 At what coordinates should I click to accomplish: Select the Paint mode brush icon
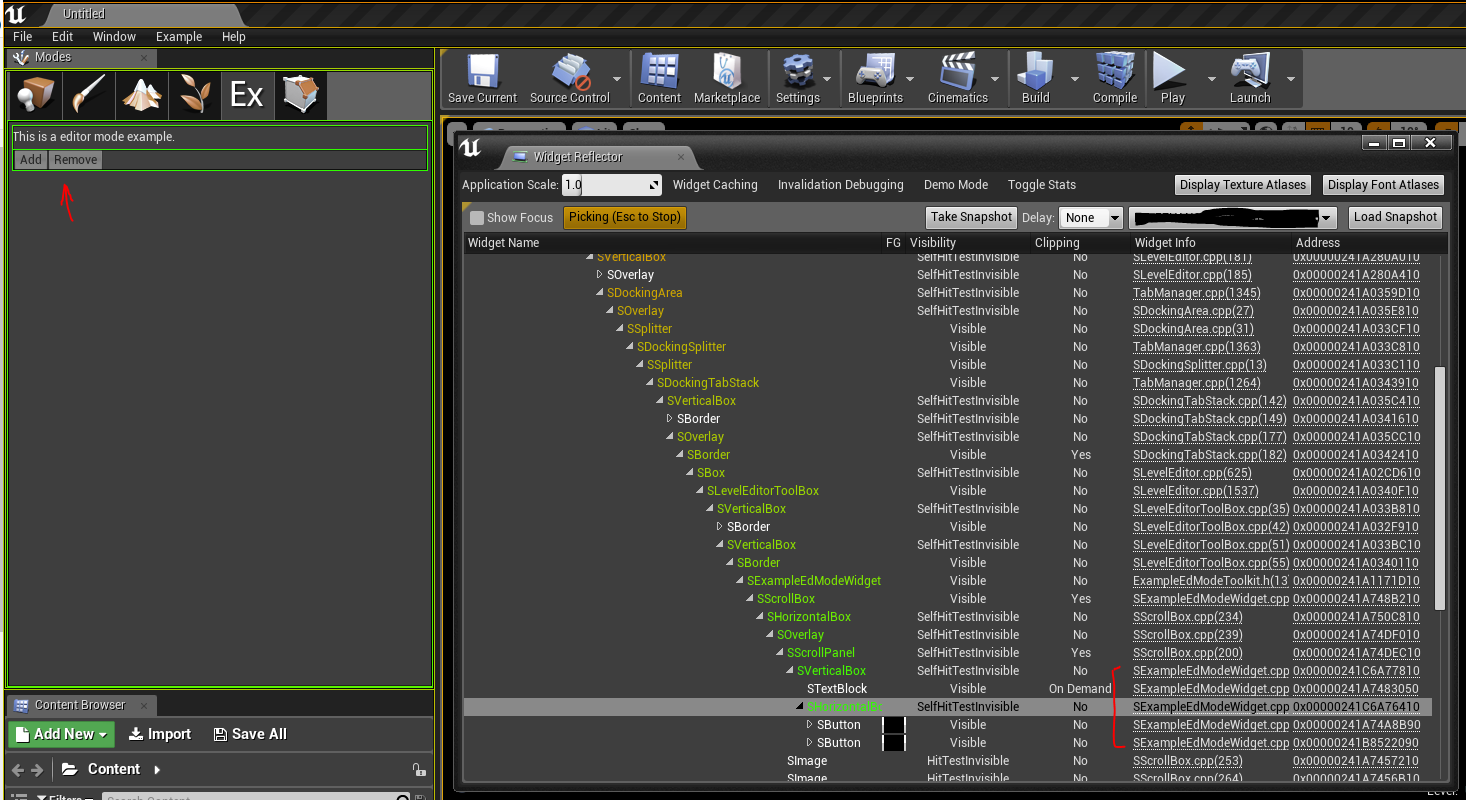coord(88,95)
